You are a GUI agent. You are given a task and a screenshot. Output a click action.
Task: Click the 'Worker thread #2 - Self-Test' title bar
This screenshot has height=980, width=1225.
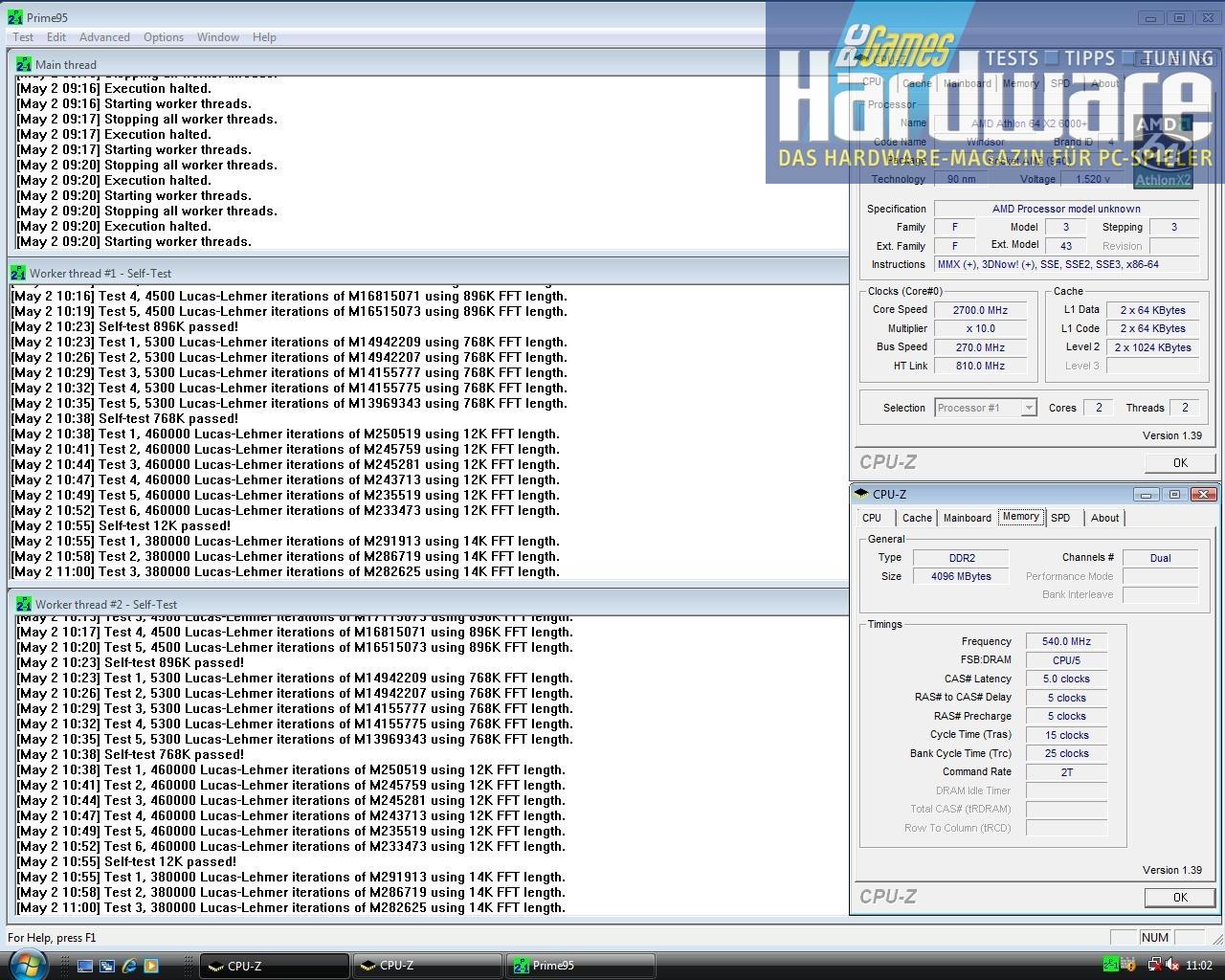[x=429, y=604]
